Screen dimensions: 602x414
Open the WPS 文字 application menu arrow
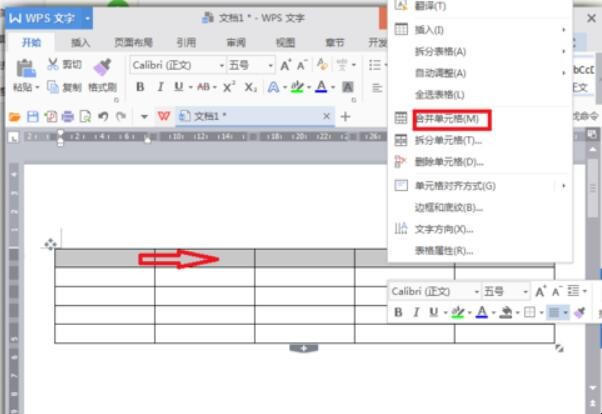(x=88, y=18)
